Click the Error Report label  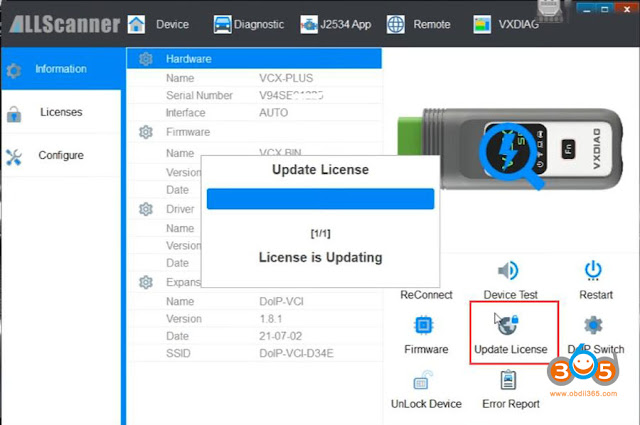(x=511, y=404)
